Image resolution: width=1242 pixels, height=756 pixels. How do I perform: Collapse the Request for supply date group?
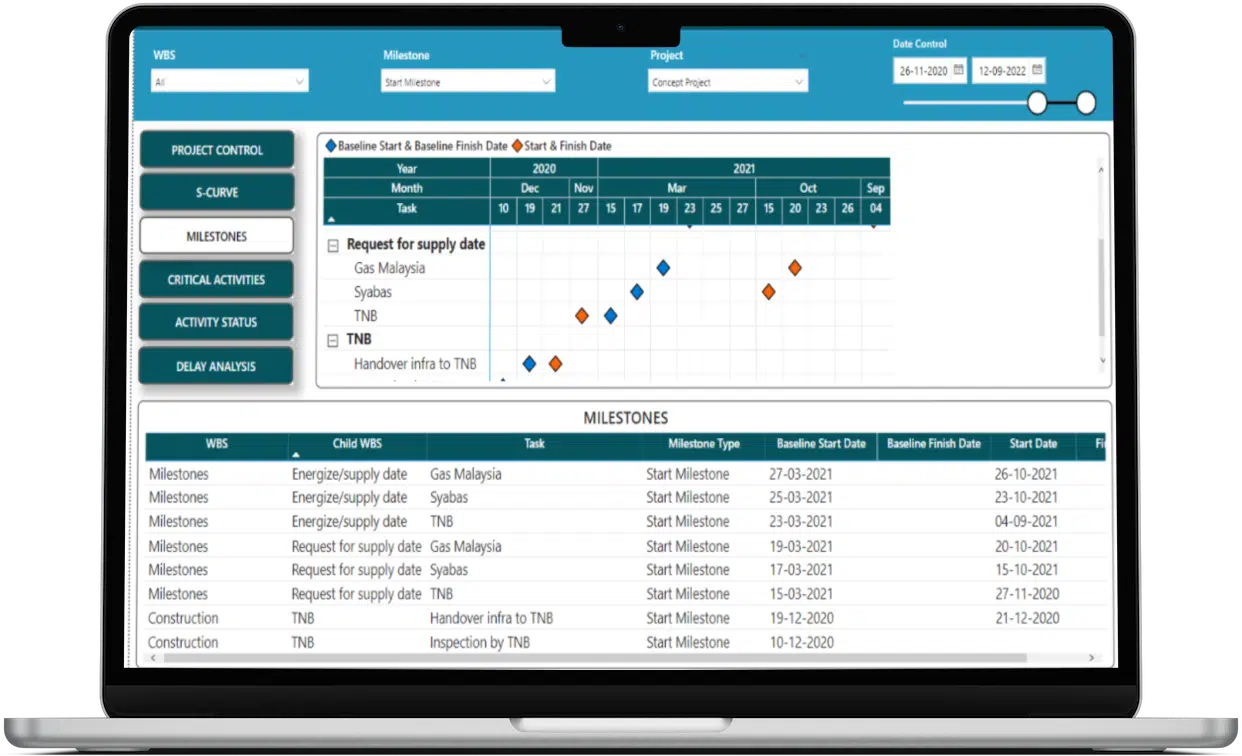(x=333, y=245)
